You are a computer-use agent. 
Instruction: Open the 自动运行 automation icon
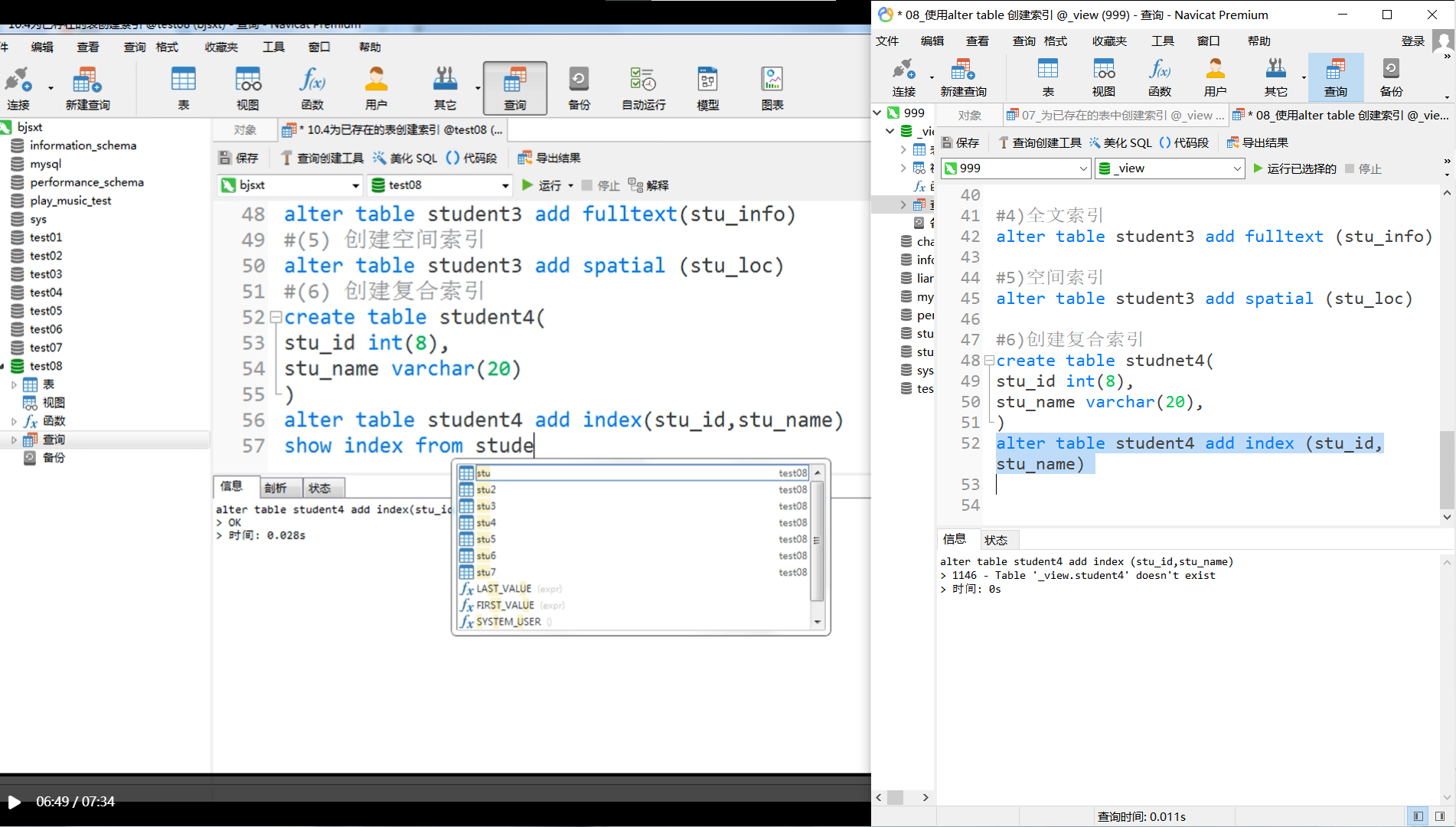[643, 88]
